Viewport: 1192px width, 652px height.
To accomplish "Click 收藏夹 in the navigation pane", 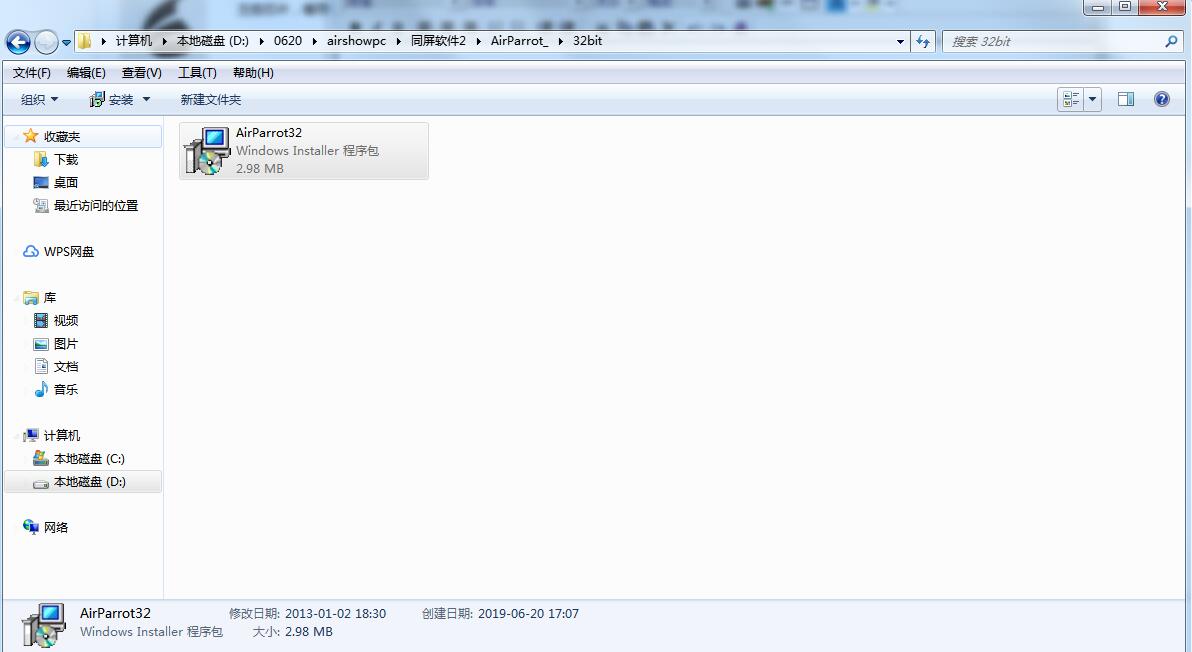I will pyautogui.click(x=62, y=137).
